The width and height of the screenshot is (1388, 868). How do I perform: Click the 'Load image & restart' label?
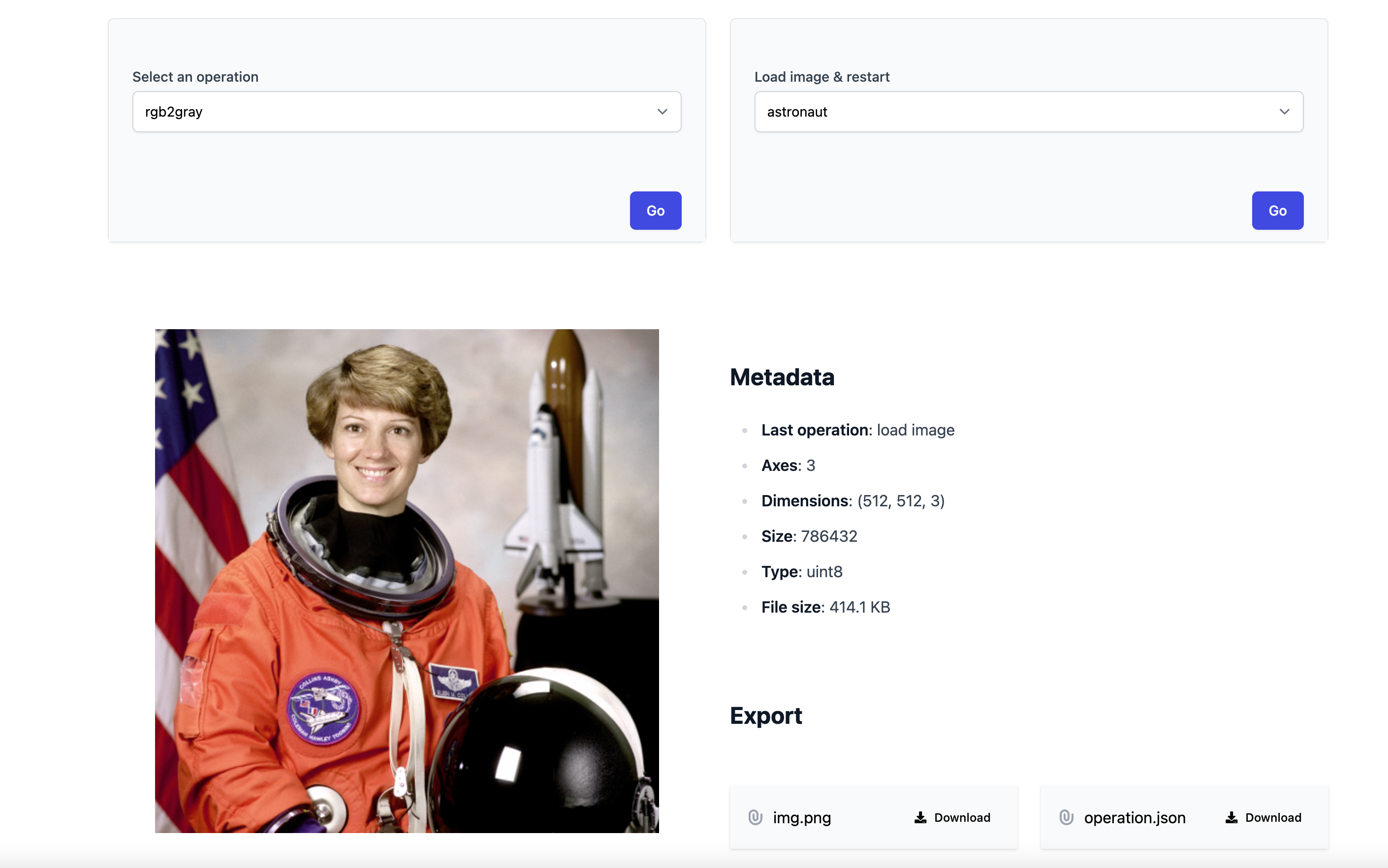pos(821,77)
